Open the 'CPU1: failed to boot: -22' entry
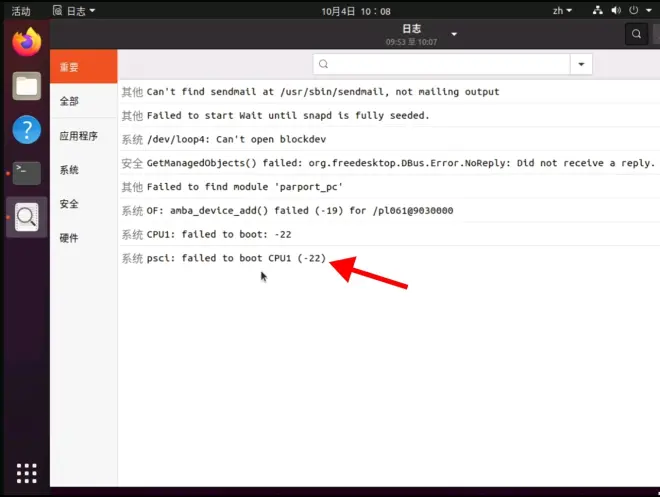 tap(389, 234)
